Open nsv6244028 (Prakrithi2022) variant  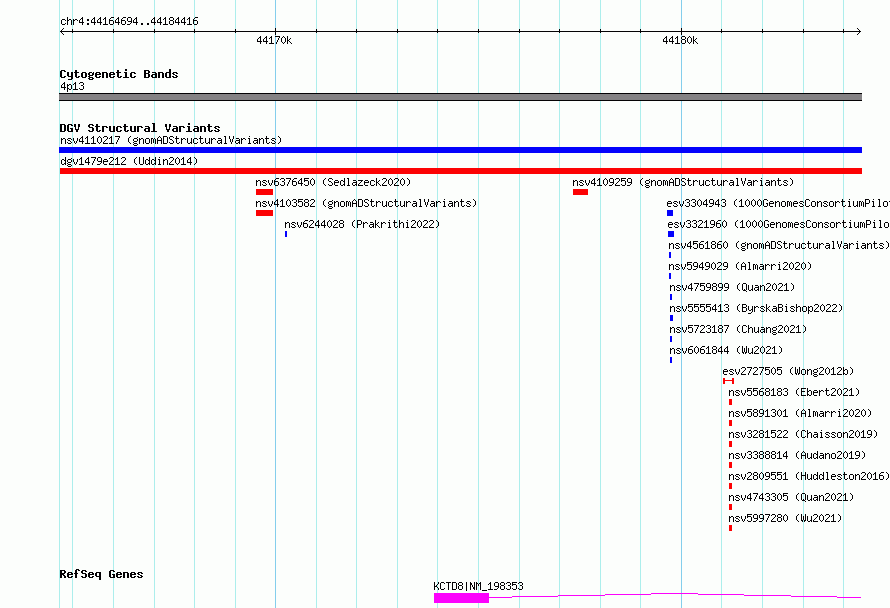pos(362,224)
